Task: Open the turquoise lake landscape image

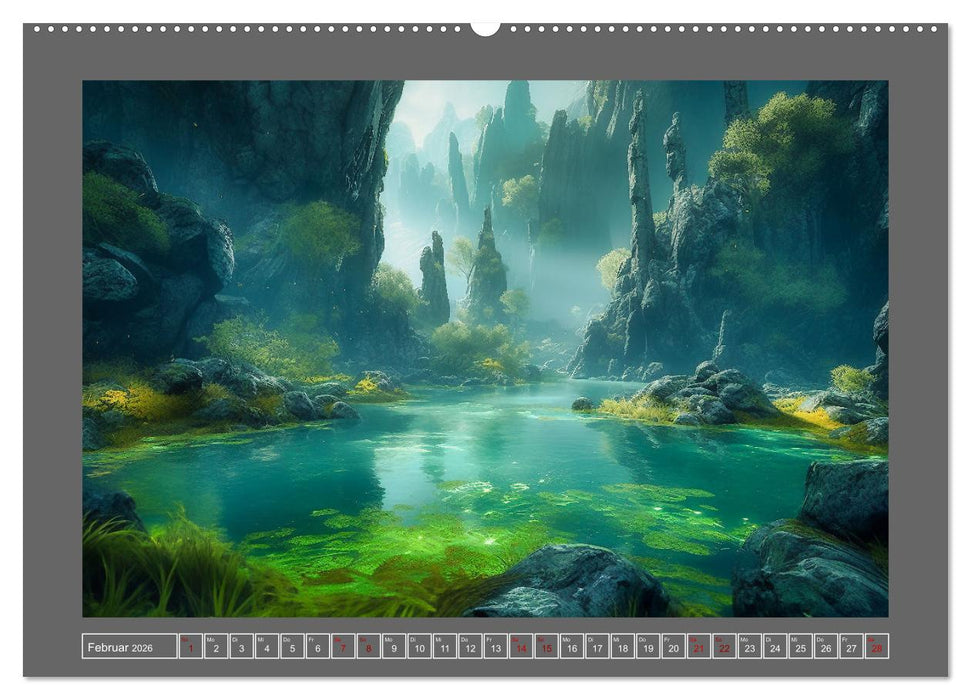Action: click(485, 348)
